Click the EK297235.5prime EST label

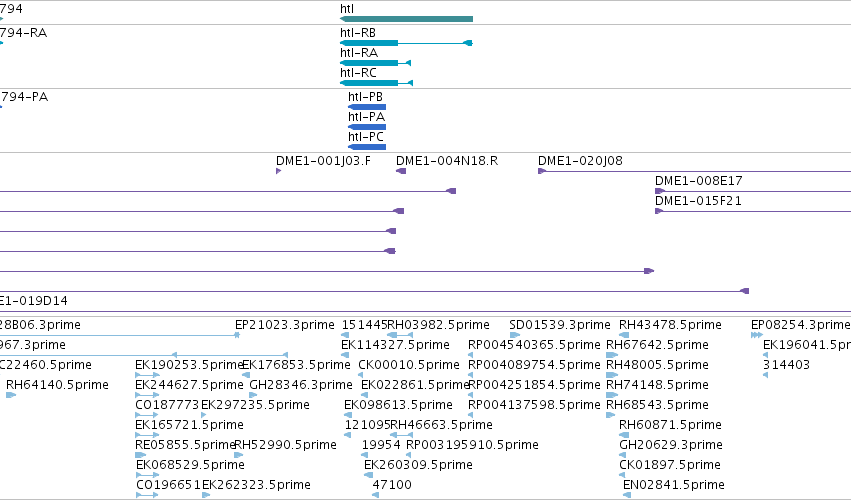(255, 405)
